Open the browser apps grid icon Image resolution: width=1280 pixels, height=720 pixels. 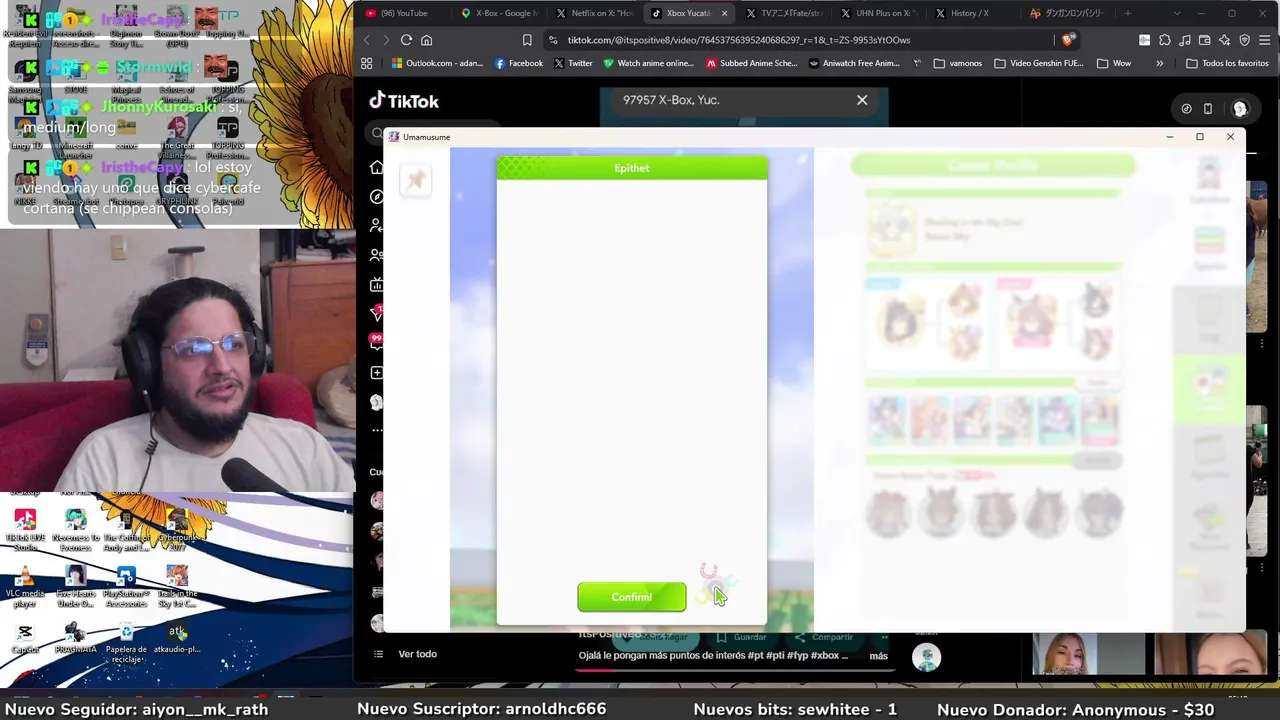pos(367,63)
